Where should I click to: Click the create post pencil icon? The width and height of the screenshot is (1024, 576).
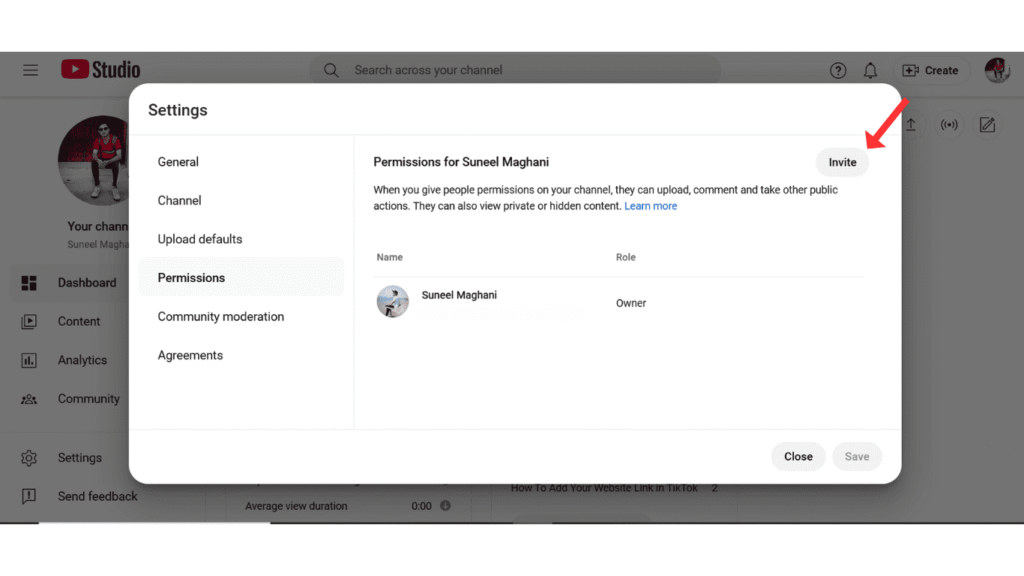pos(987,125)
